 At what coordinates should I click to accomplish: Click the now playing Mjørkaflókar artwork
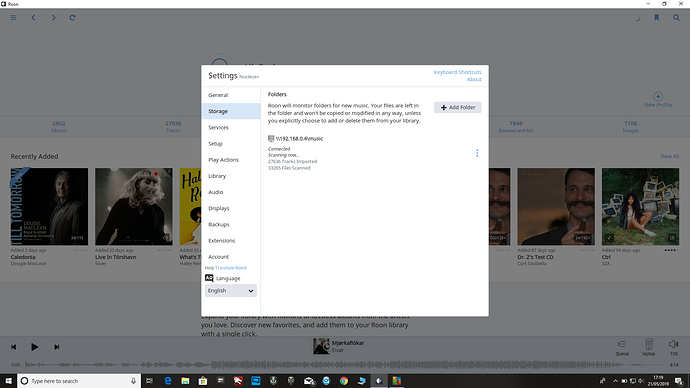pos(321,346)
